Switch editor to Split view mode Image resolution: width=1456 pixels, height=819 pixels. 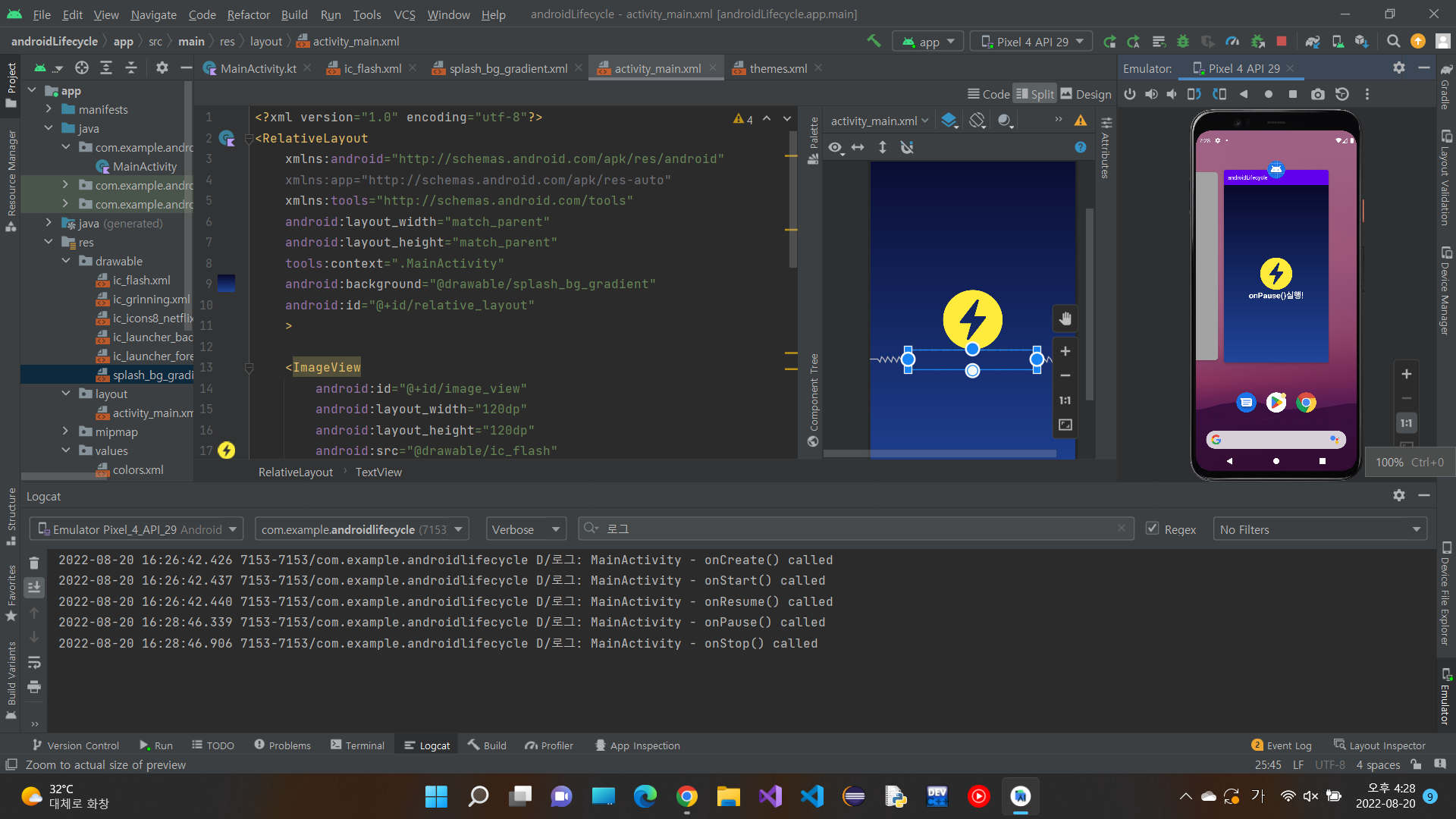1035,94
